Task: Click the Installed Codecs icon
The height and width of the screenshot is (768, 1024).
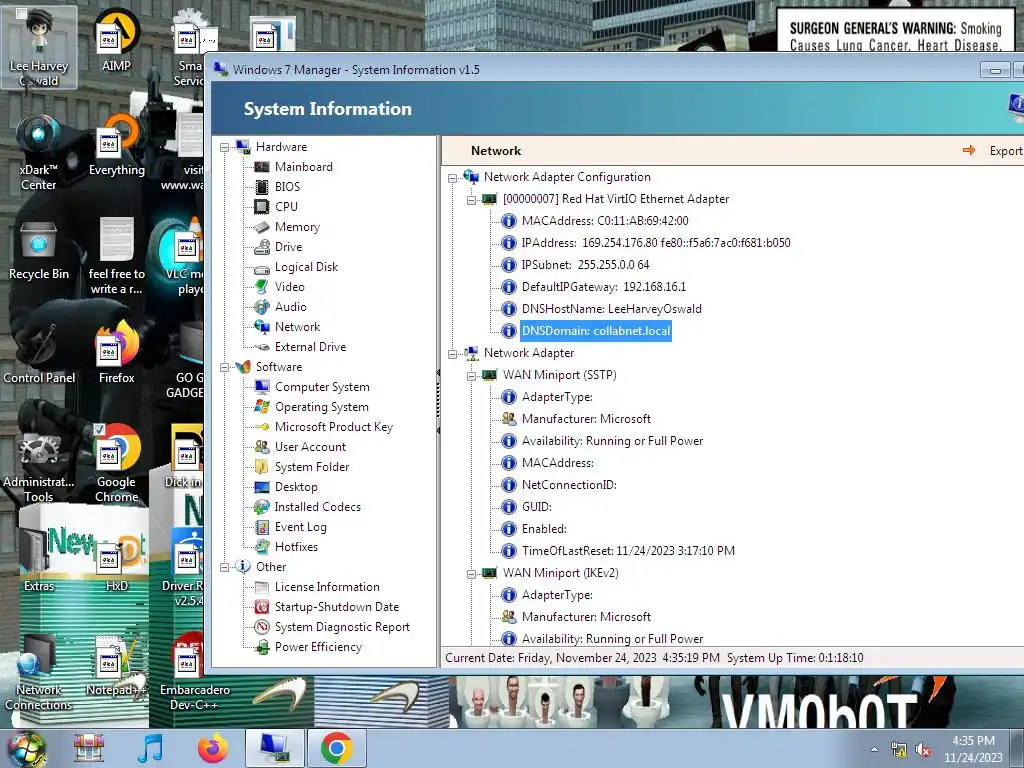Action: 261,507
